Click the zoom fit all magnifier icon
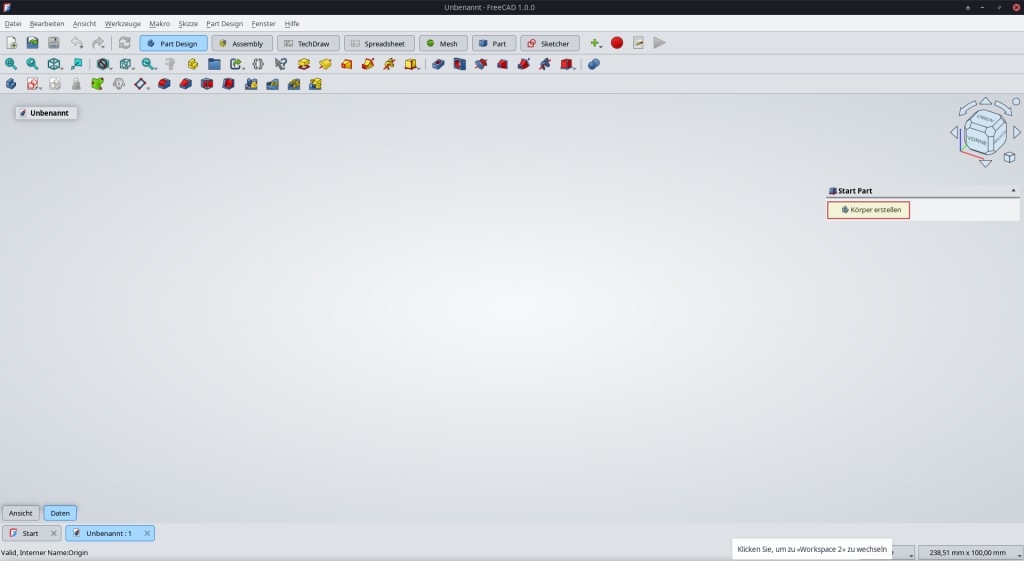1024x561 pixels. pos(11,64)
